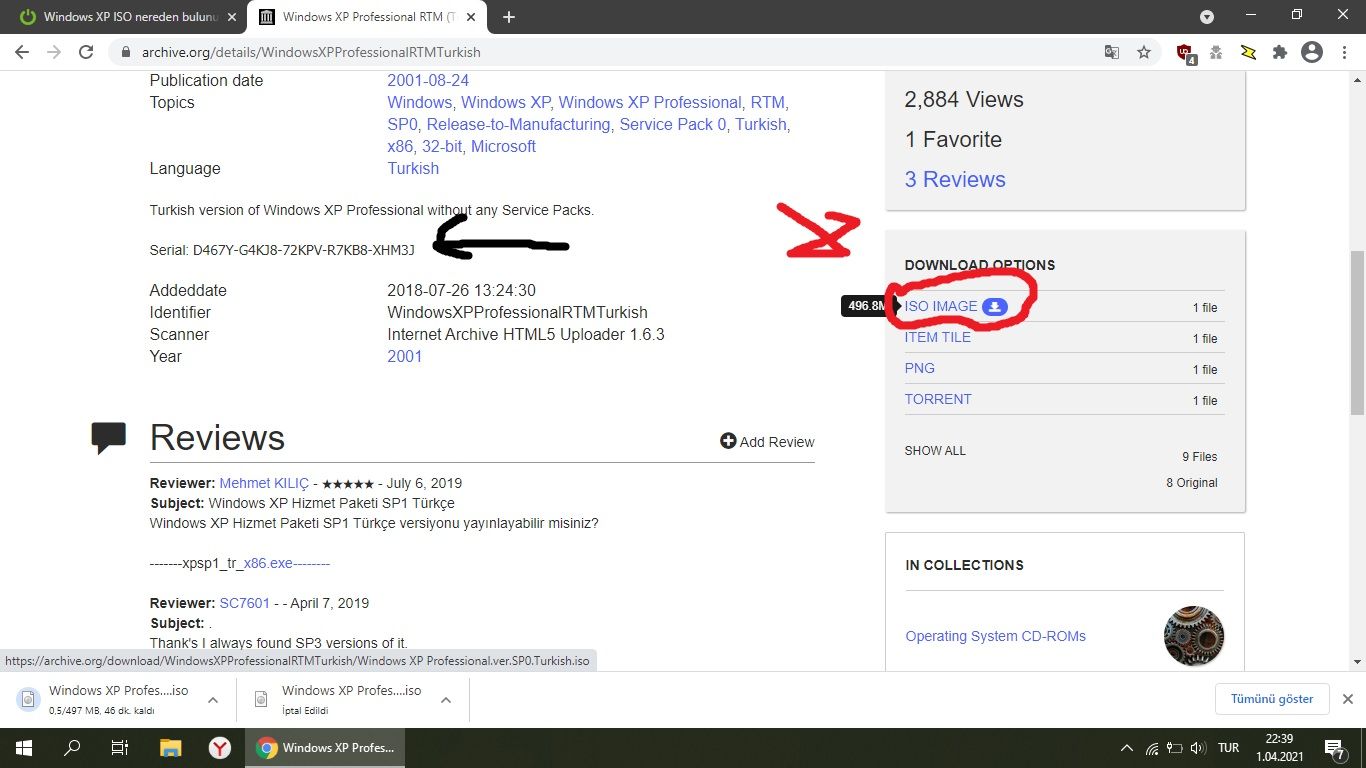Open a new browser tab

pyautogui.click(x=509, y=17)
